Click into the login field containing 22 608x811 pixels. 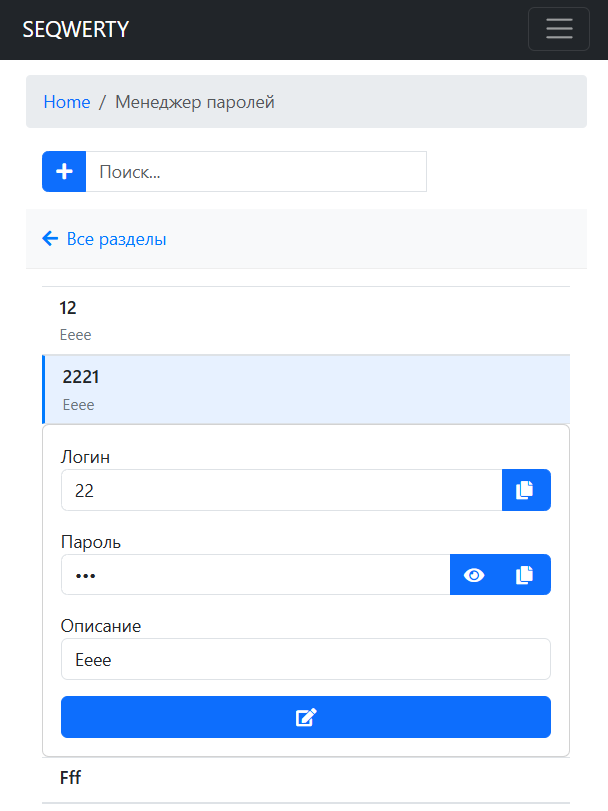280,490
